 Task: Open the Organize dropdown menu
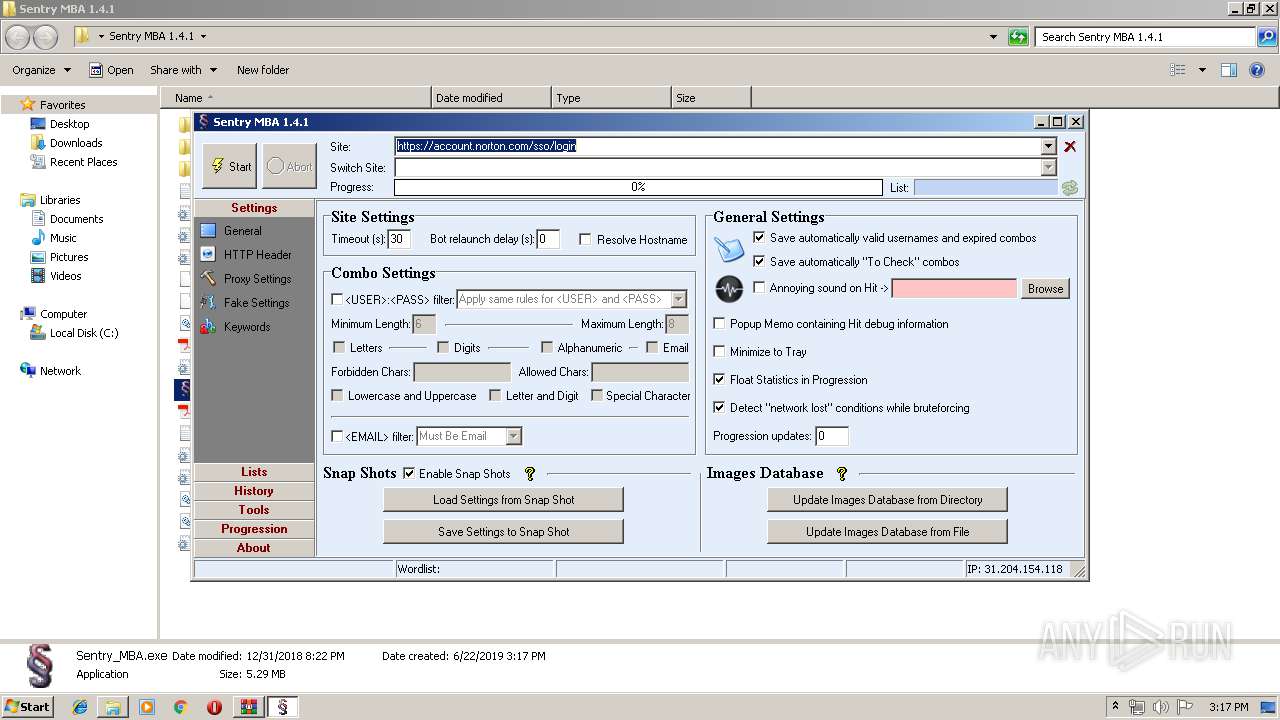(x=41, y=70)
